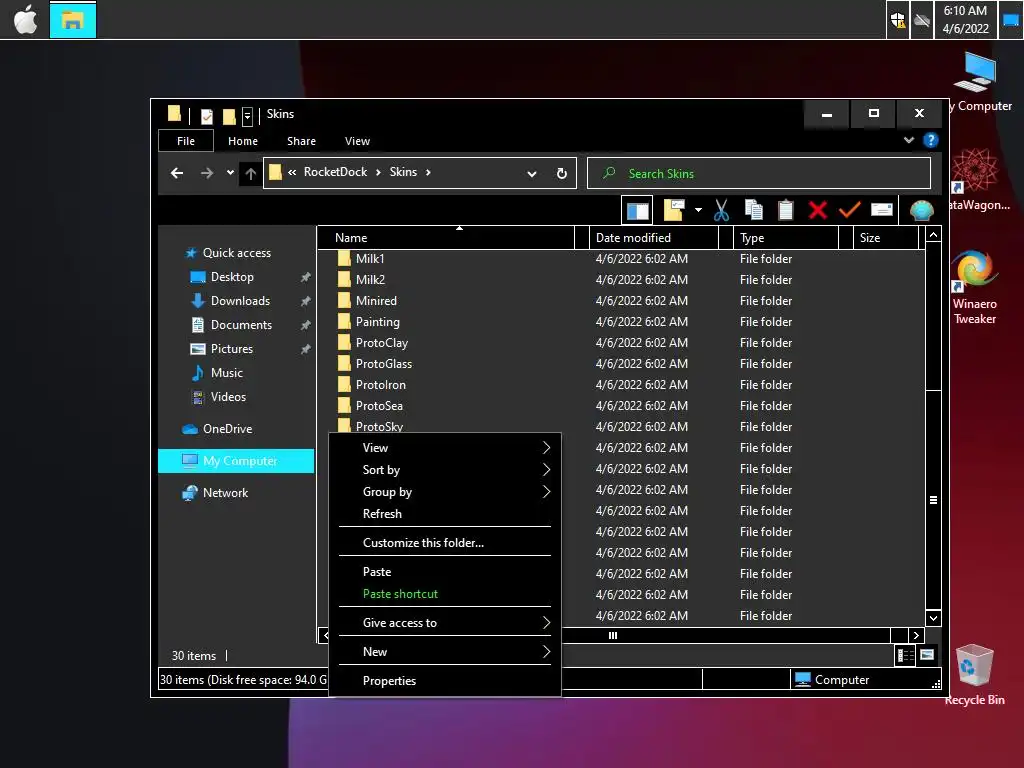Select Documents in navigation pane
Viewport: 1024px width, 768px height.
tap(241, 325)
